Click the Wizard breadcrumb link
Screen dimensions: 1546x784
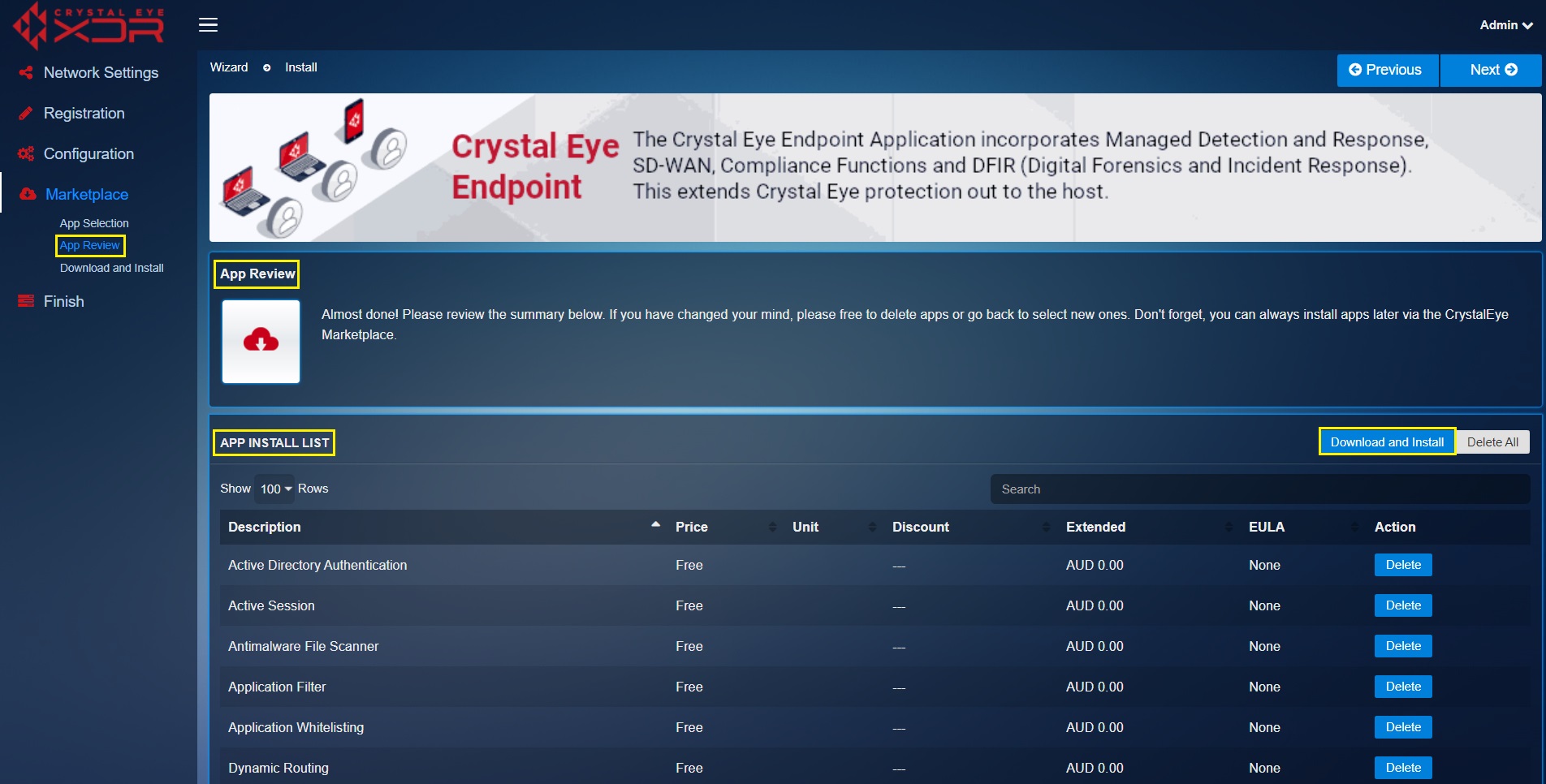(229, 67)
